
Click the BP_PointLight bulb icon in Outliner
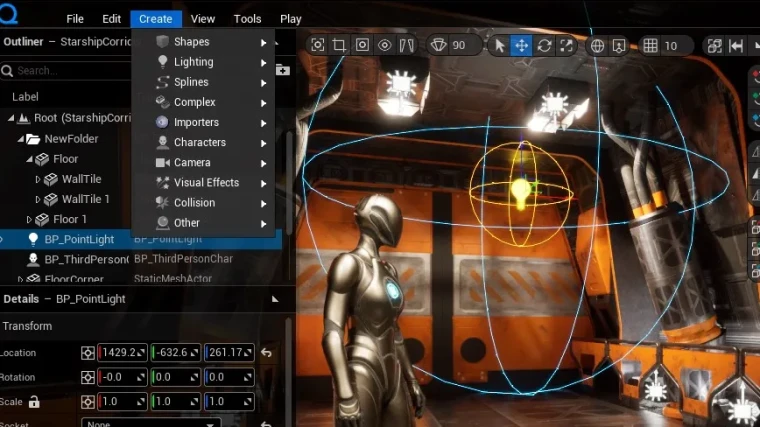(33, 238)
